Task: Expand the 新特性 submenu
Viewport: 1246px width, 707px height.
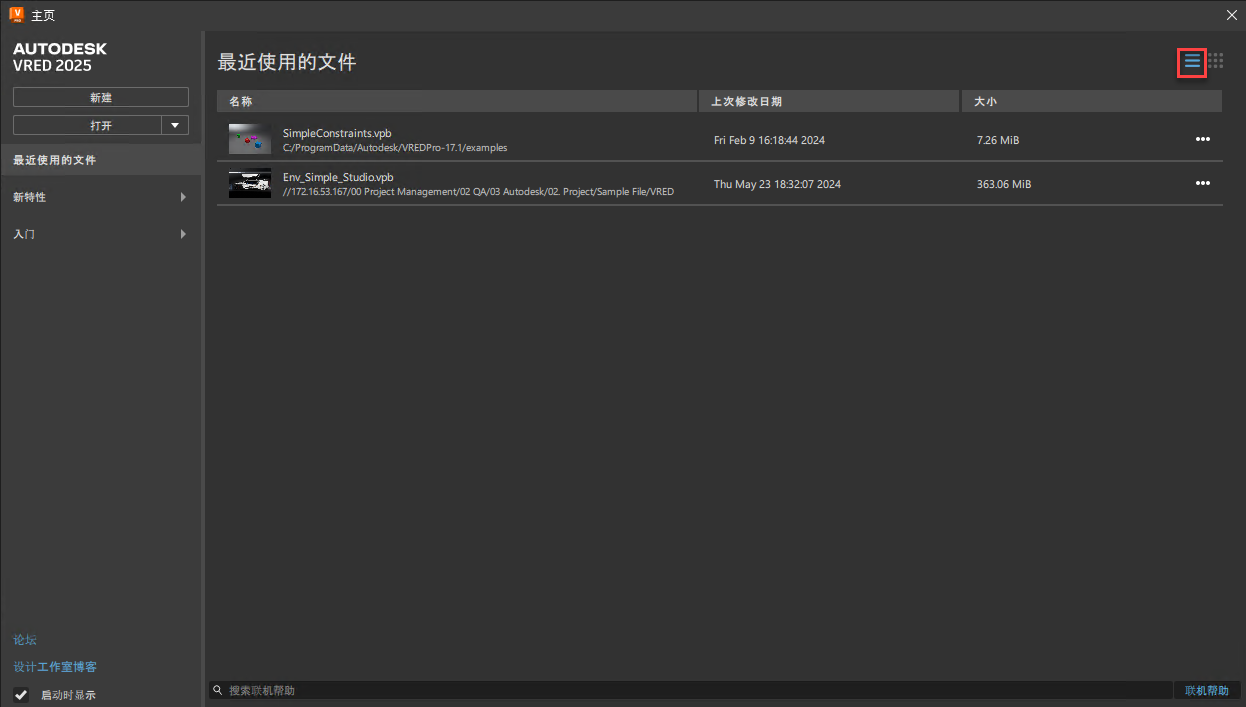Action: (x=183, y=197)
